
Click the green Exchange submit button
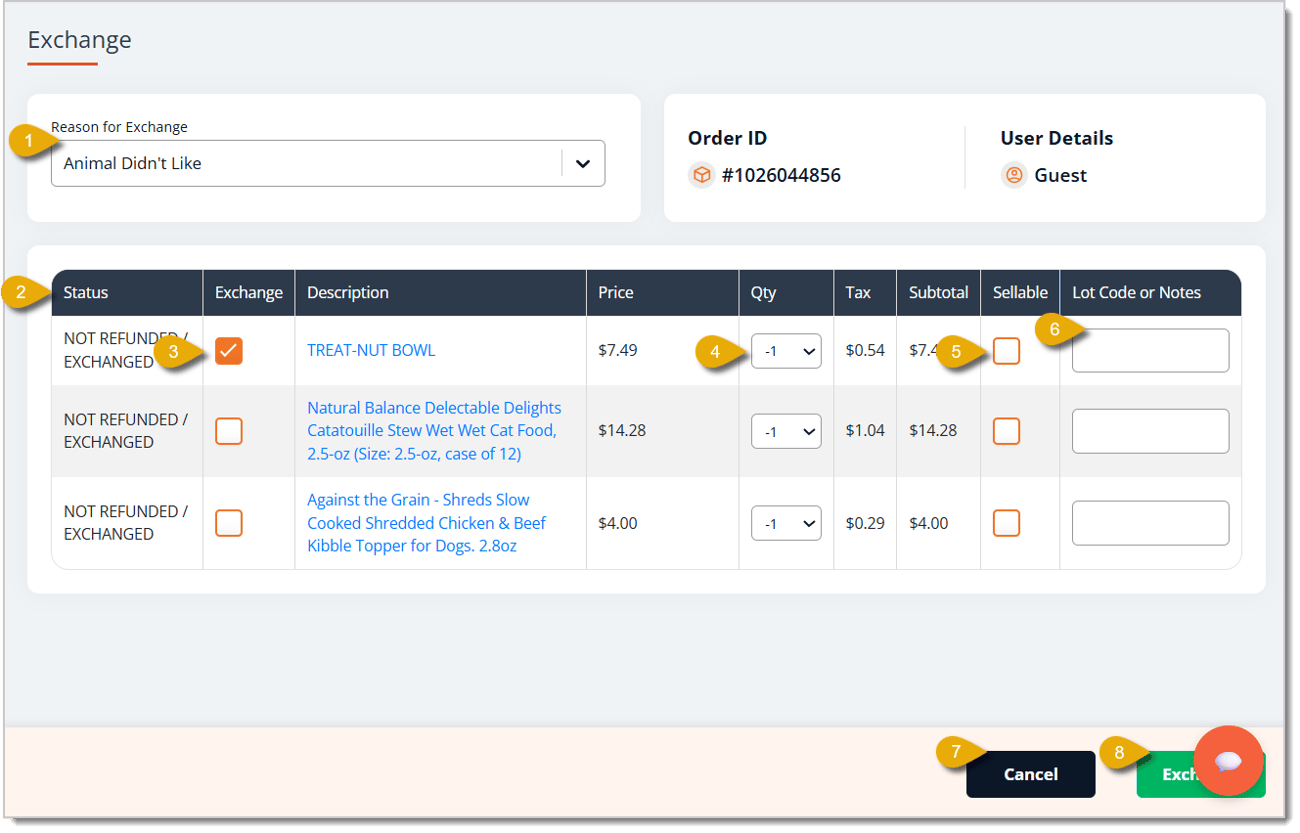pos(1200,774)
